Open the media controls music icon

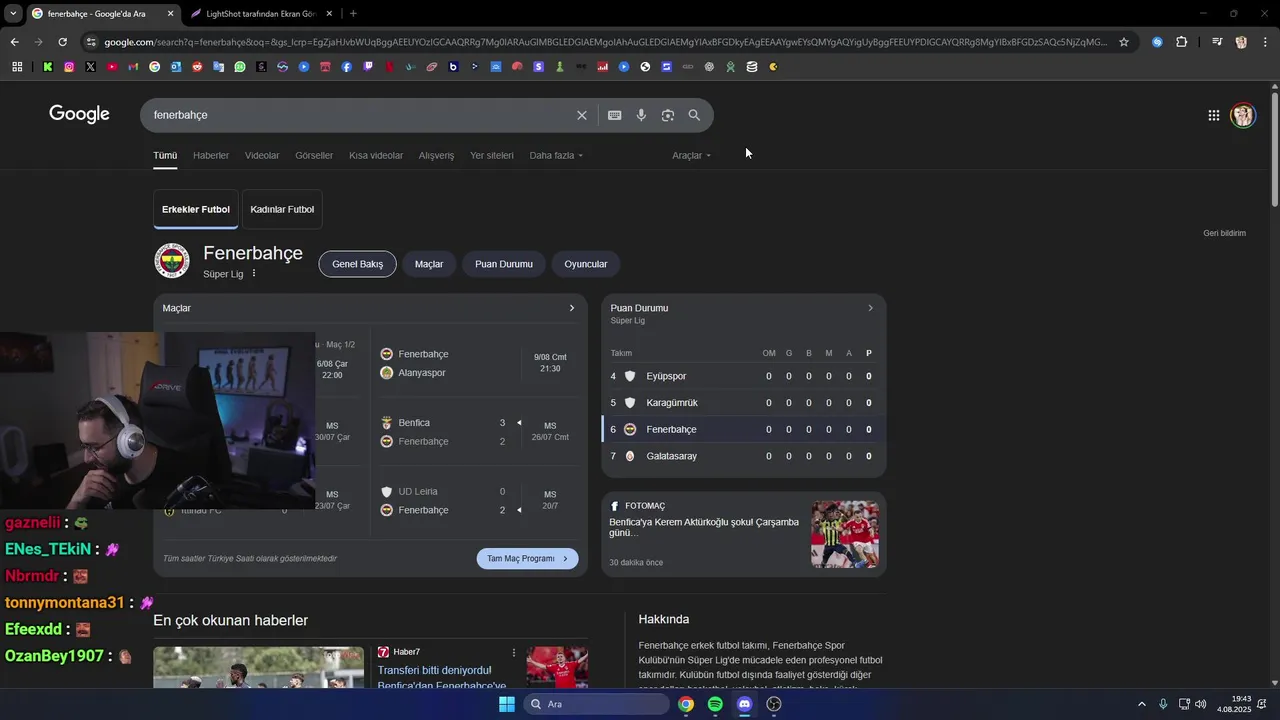click(1216, 42)
